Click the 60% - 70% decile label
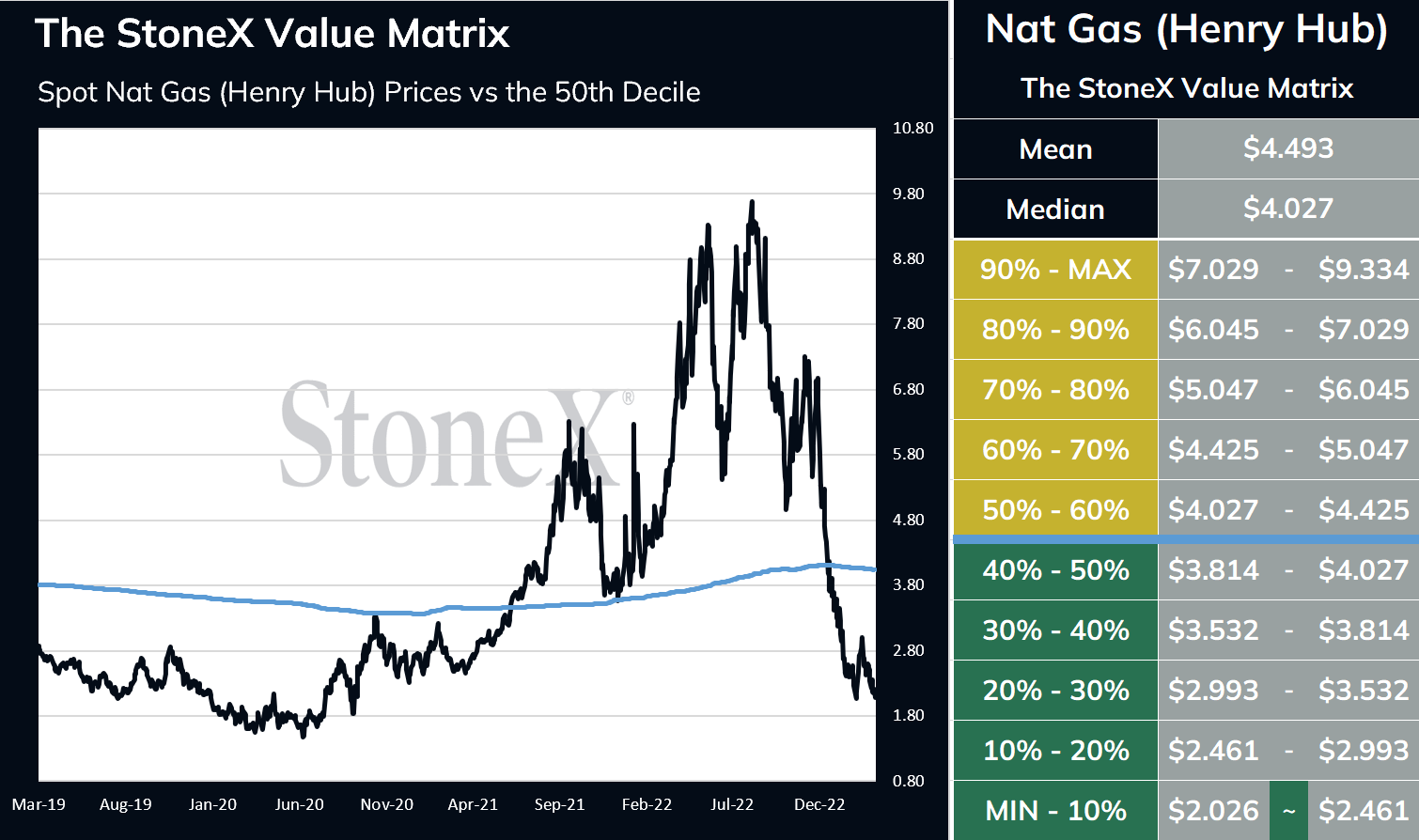This screenshot has width=1419, height=840. tap(1055, 450)
